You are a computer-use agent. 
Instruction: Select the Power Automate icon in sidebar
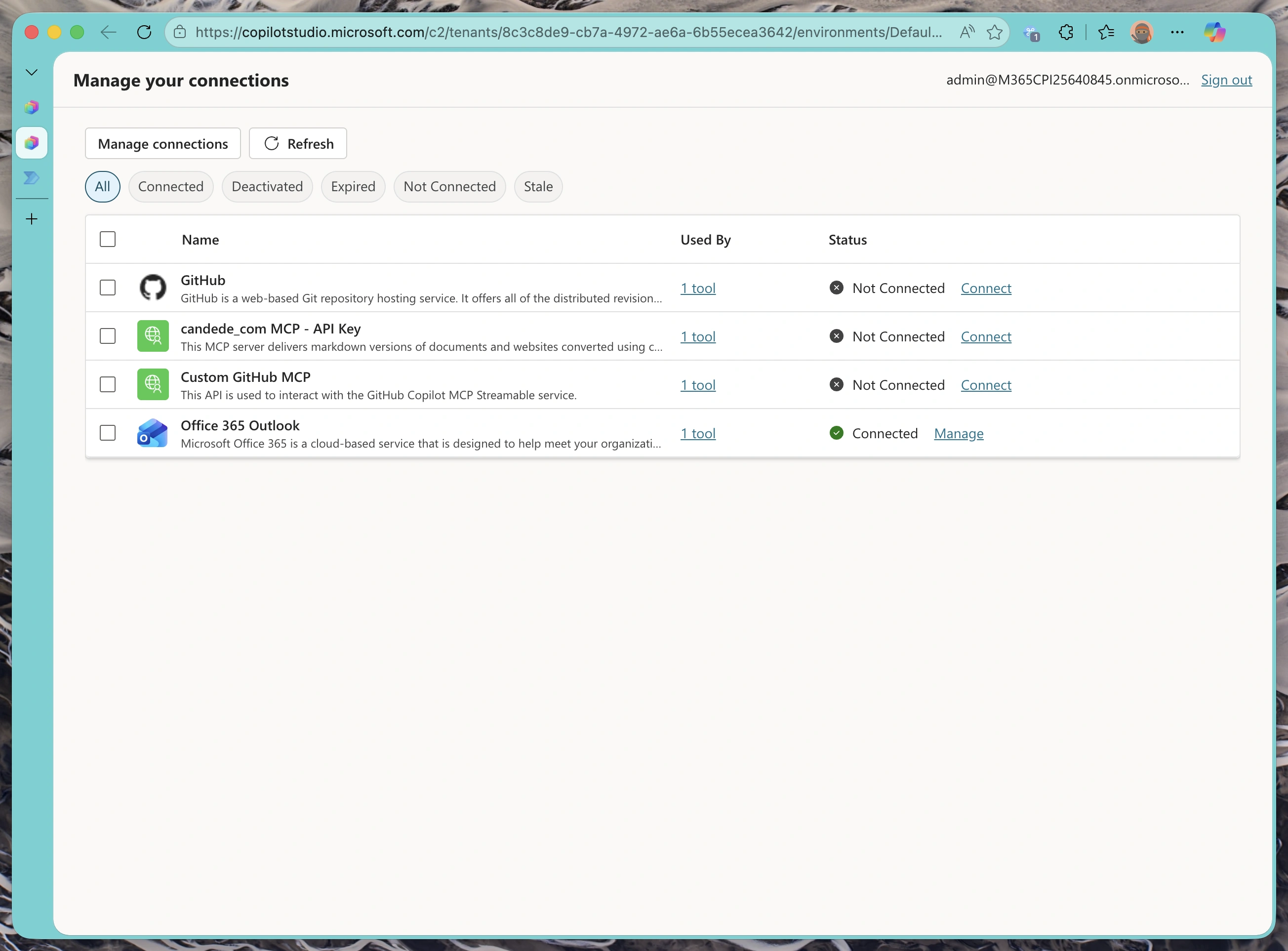tap(32, 178)
